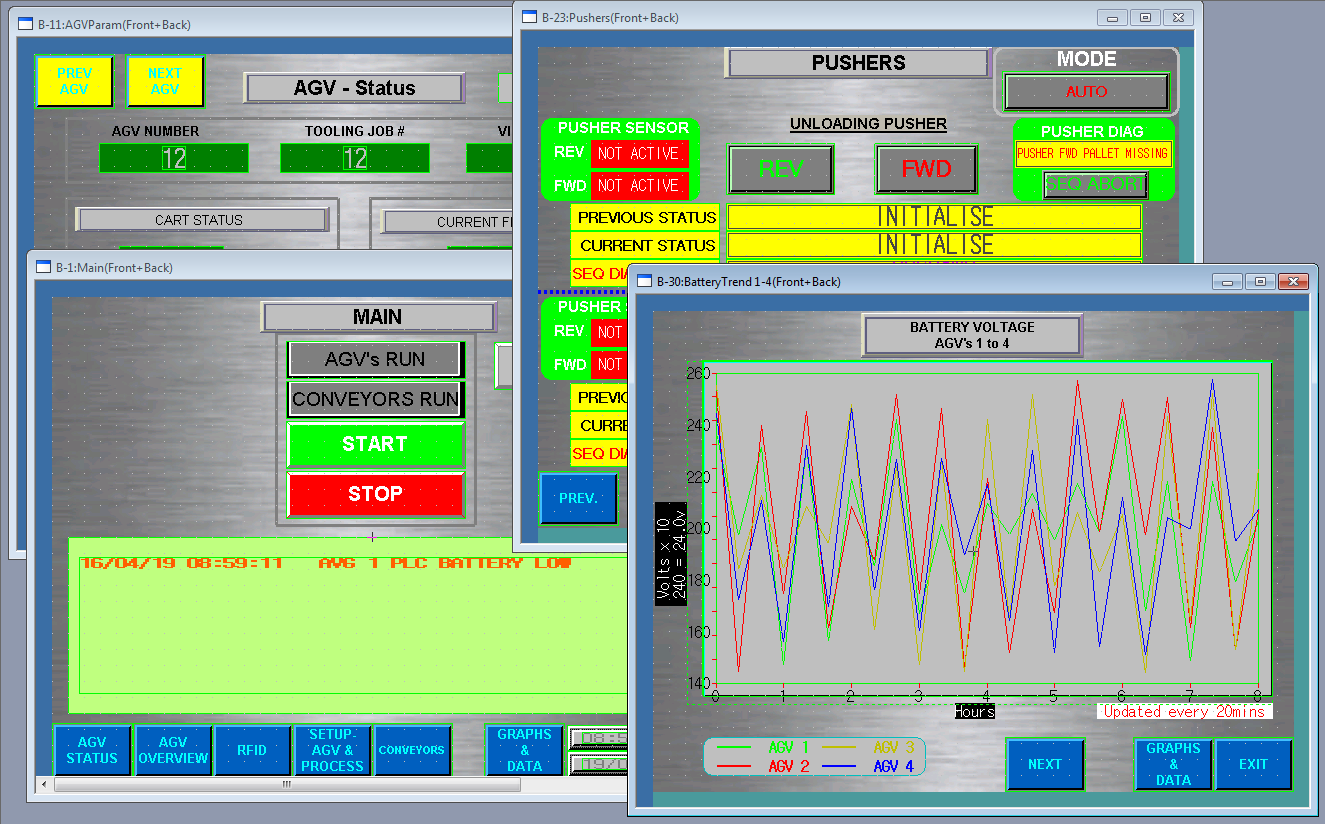Close the BatteryTrend window
This screenshot has width=1325, height=824.
[x=1293, y=282]
